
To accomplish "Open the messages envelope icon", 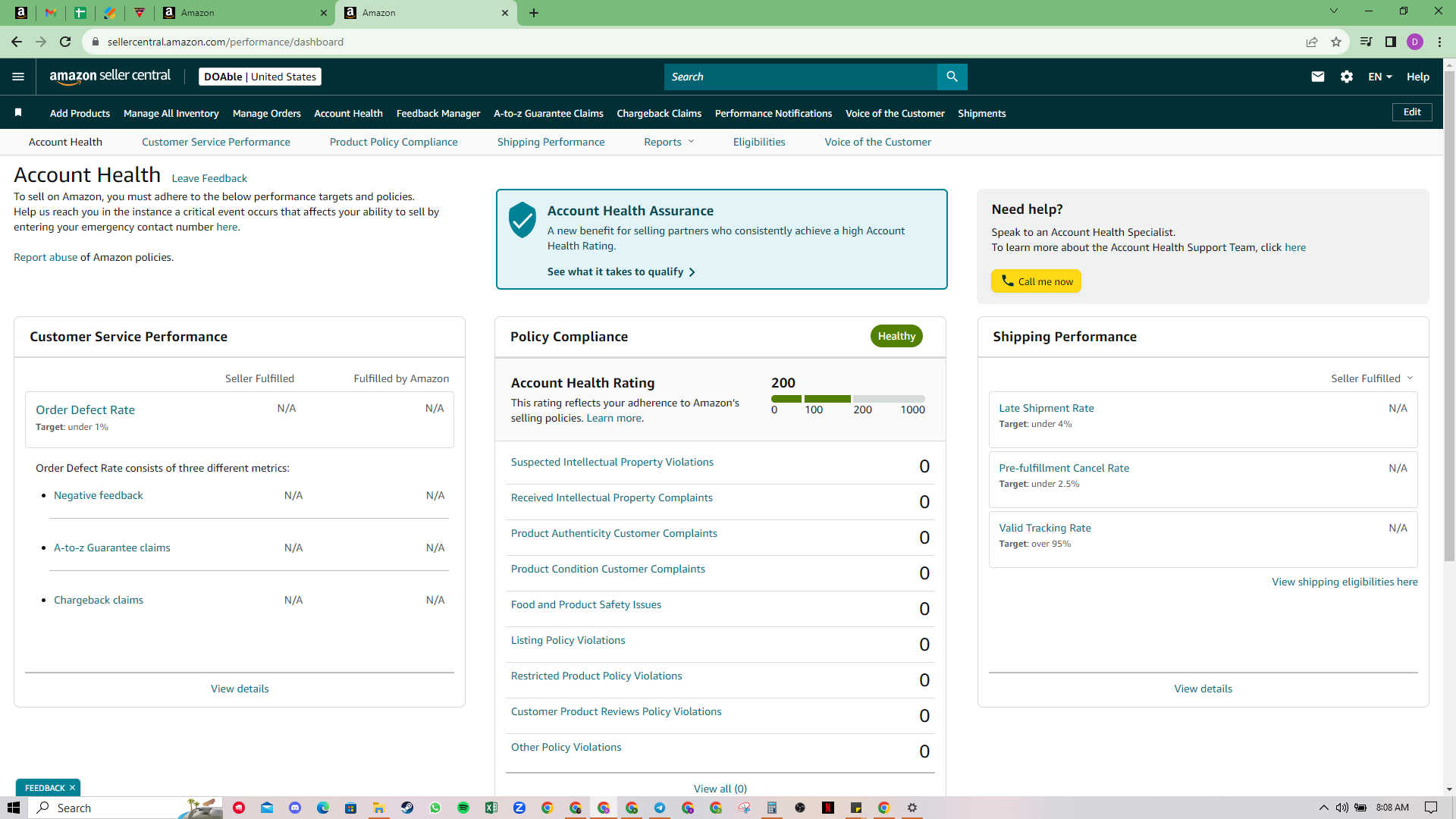I will click(x=1318, y=77).
